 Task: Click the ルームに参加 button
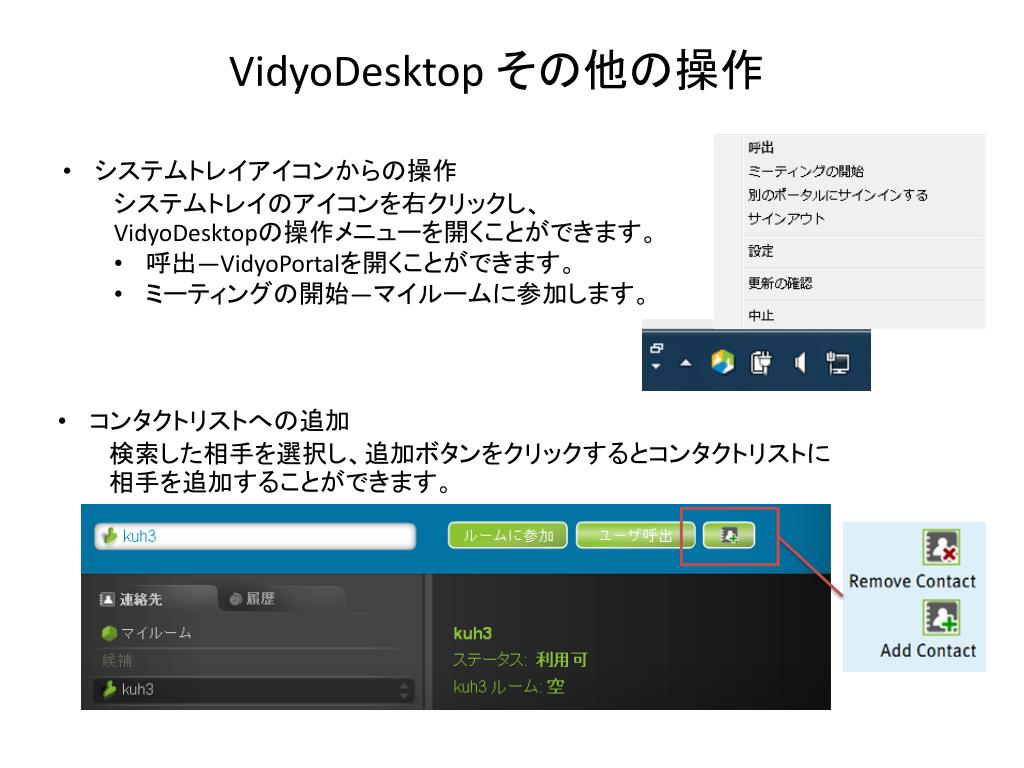(x=507, y=536)
